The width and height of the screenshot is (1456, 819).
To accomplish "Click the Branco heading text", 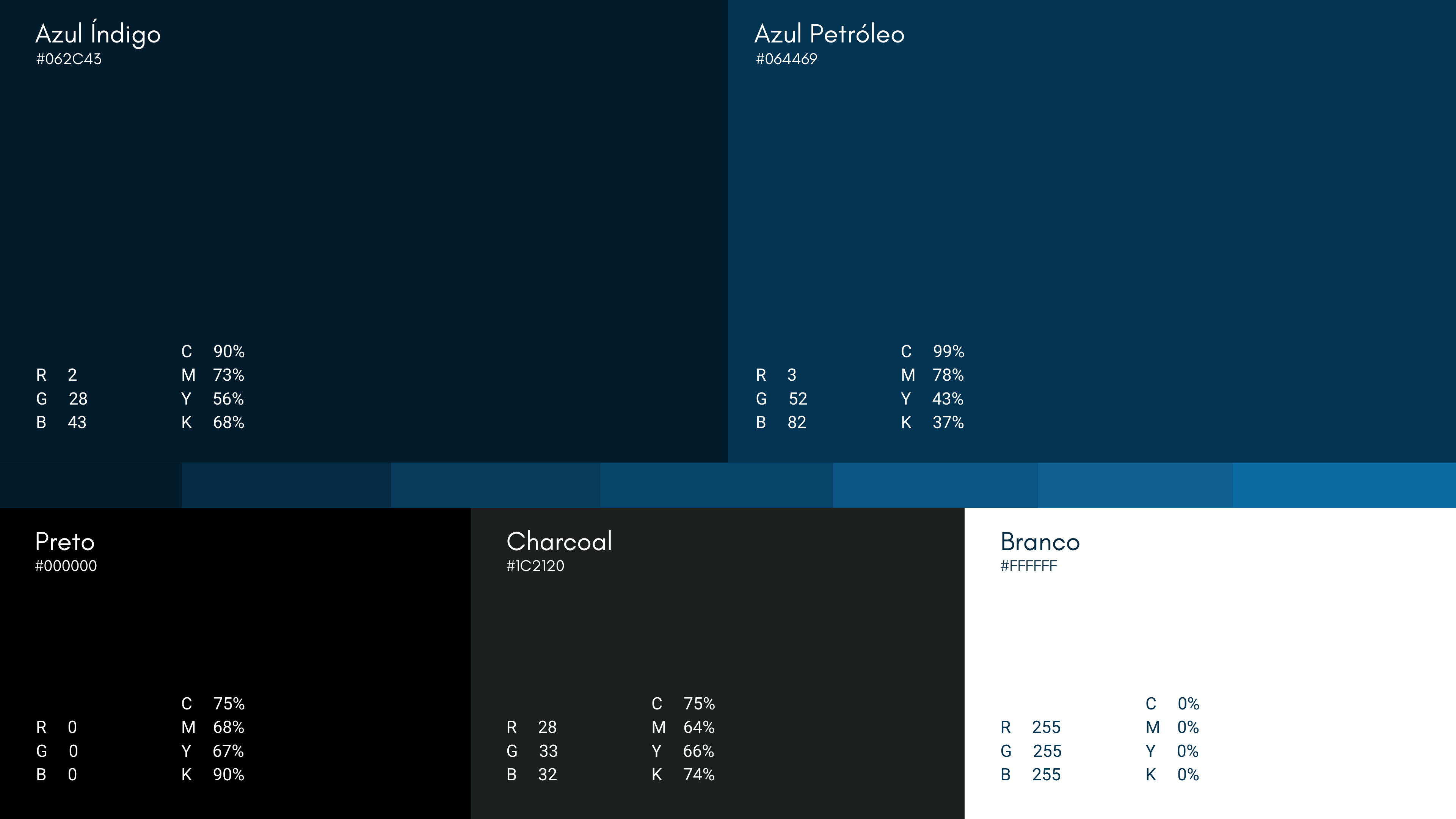I will coord(1040,542).
